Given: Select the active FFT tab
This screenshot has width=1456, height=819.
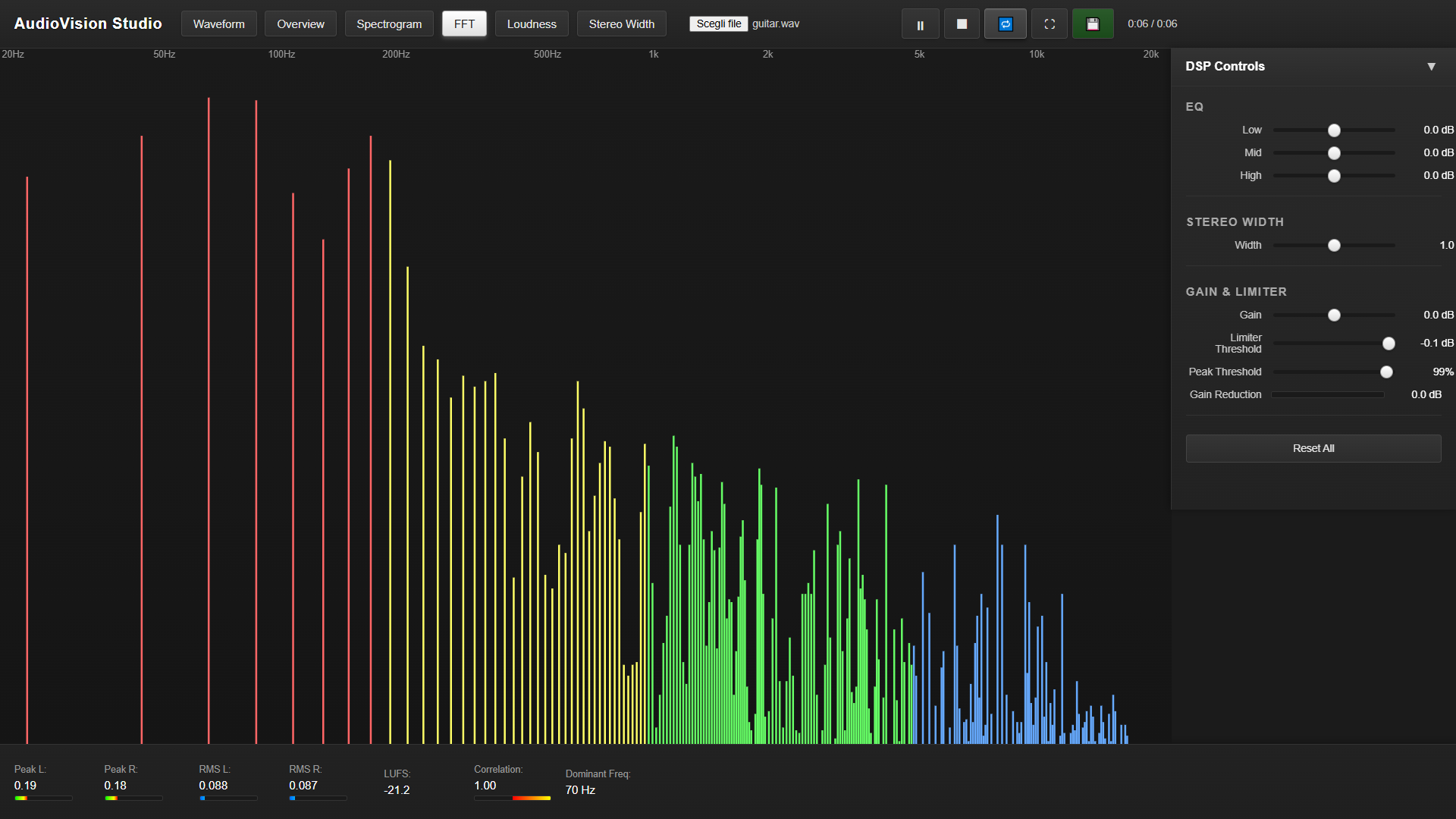Looking at the screenshot, I should 464,24.
